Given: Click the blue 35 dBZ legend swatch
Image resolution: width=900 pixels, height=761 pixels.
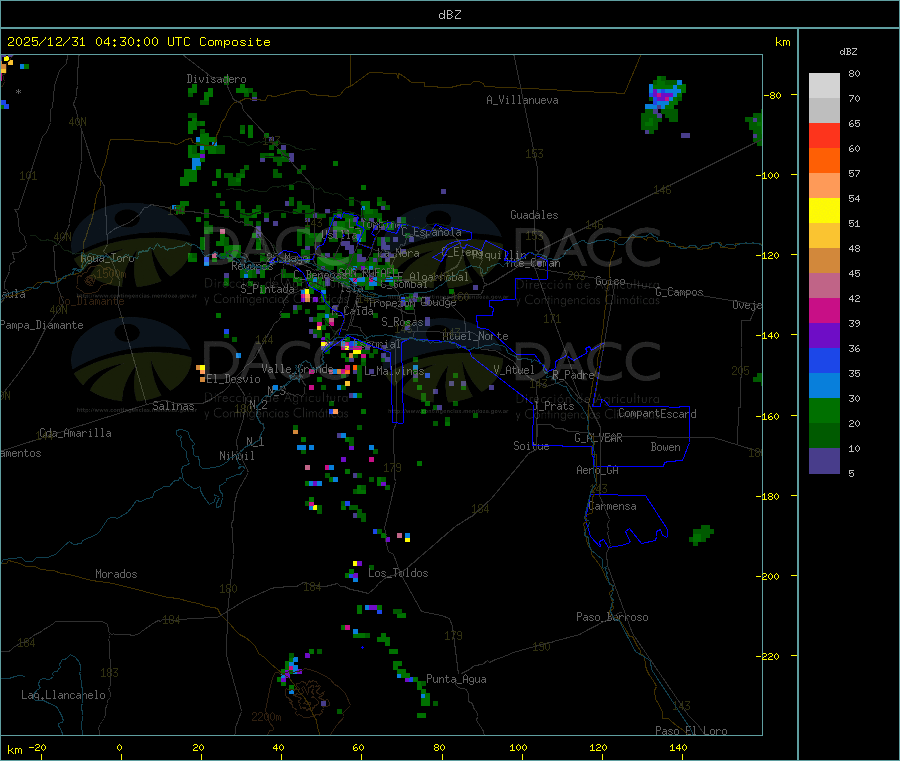Looking at the screenshot, I should pyautogui.click(x=824, y=360).
